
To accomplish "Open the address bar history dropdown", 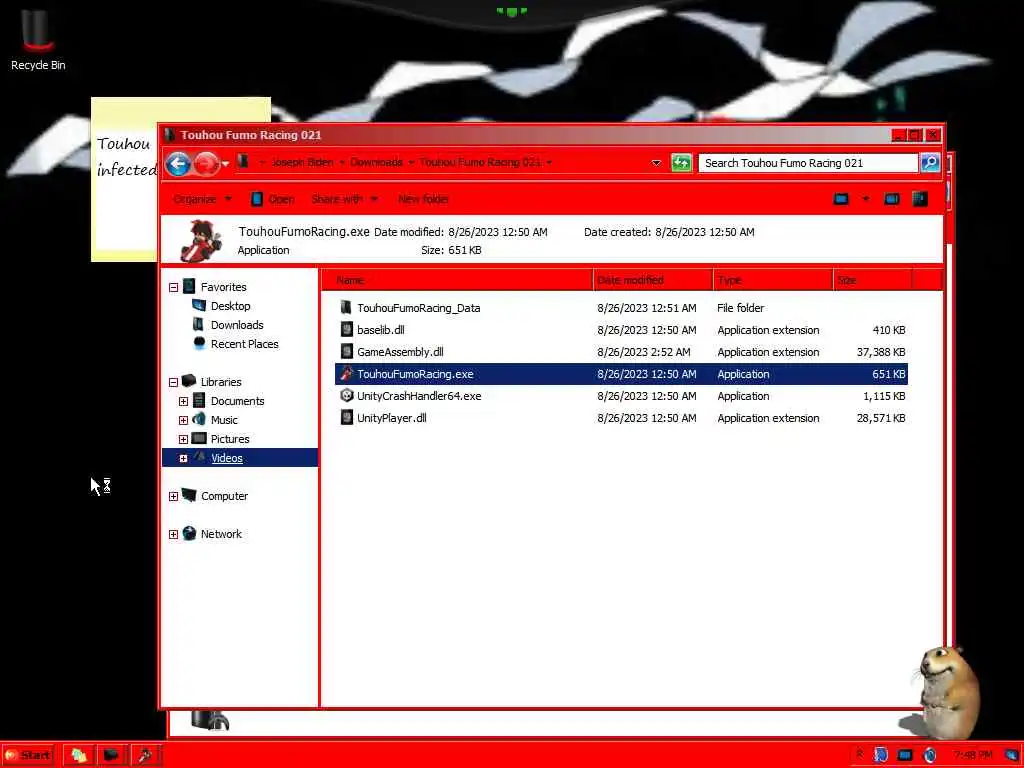I will tap(656, 163).
